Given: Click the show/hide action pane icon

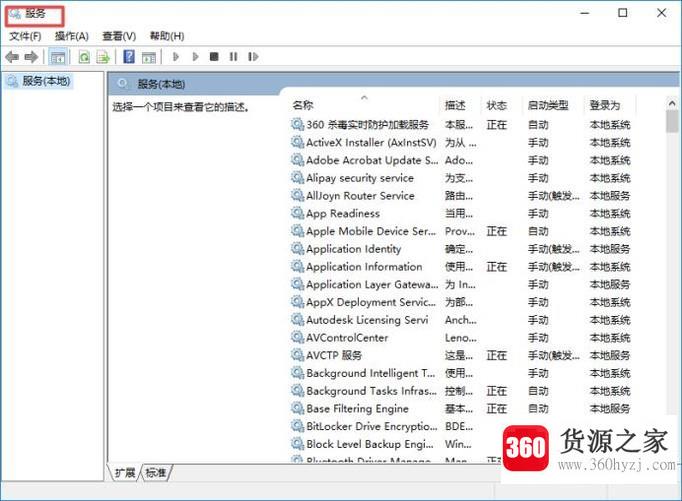Looking at the screenshot, I should tap(149, 57).
